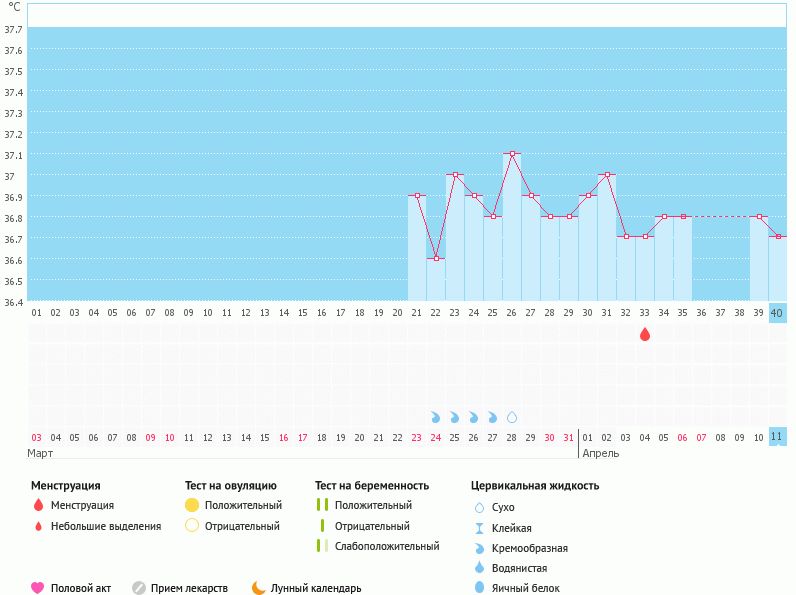Click the Водянистая fluid legend icon
Viewport: 796px width, 595px height.
tap(480, 568)
